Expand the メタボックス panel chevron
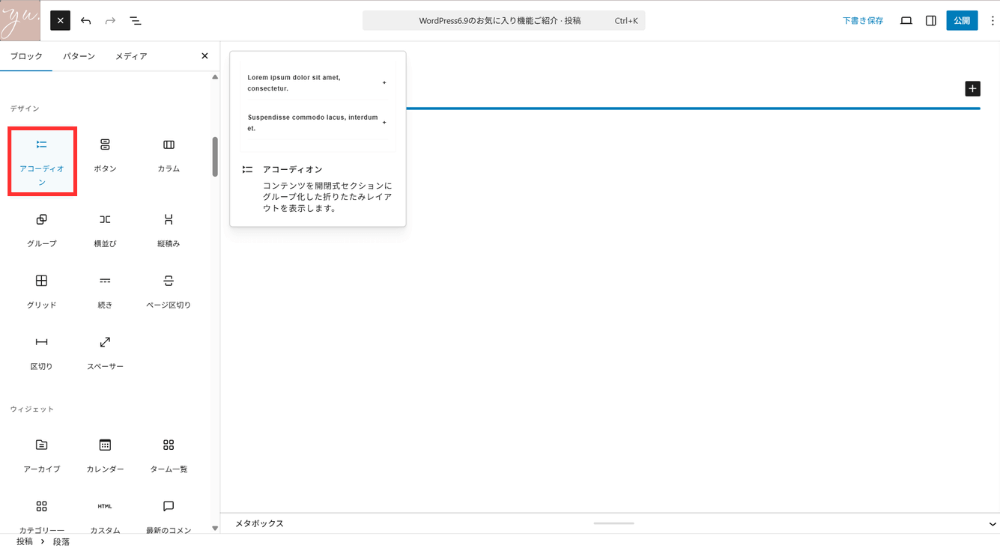This screenshot has height=550, width=1000. pos(991,524)
